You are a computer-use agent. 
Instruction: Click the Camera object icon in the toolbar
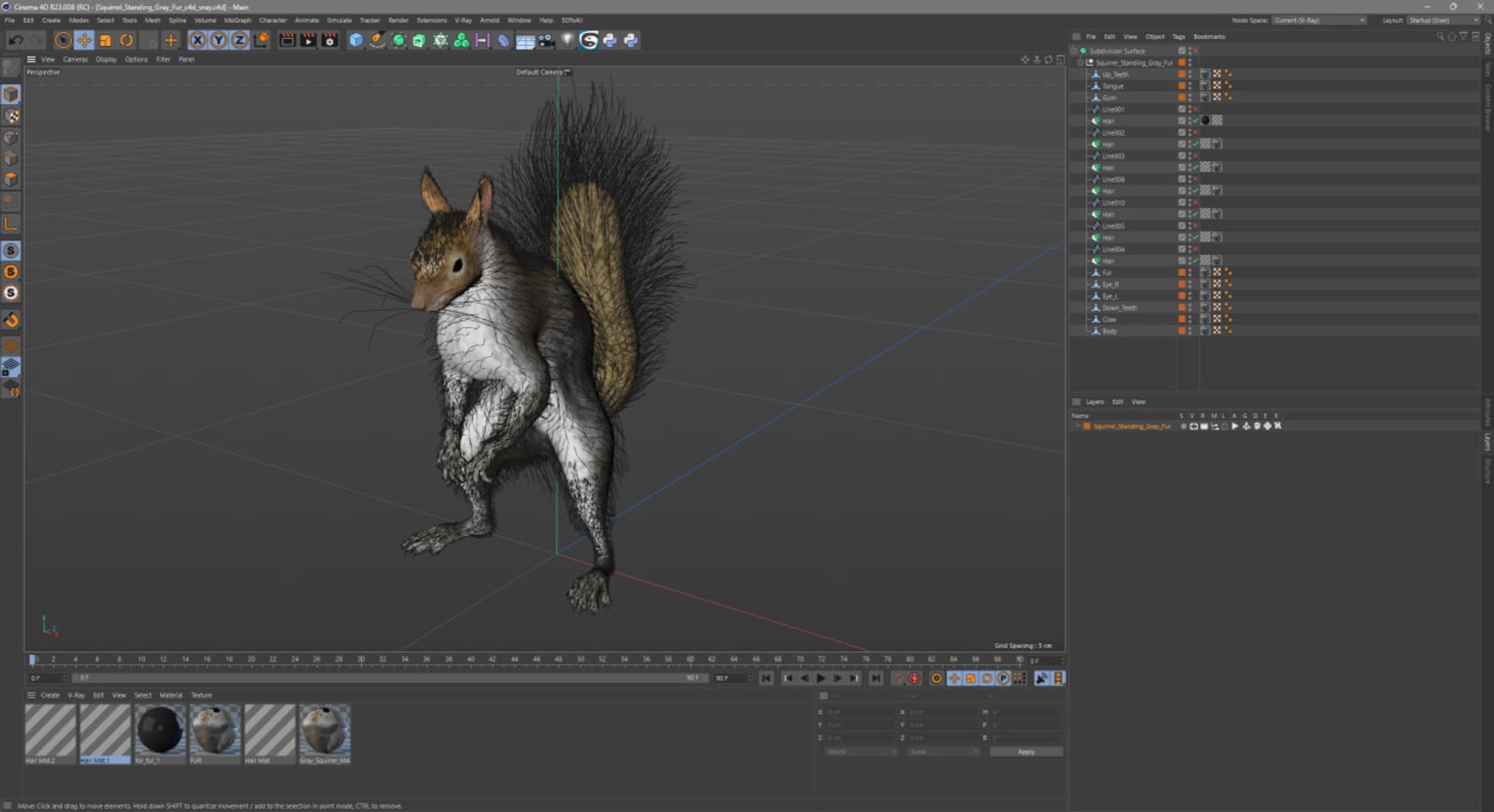pos(546,40)
